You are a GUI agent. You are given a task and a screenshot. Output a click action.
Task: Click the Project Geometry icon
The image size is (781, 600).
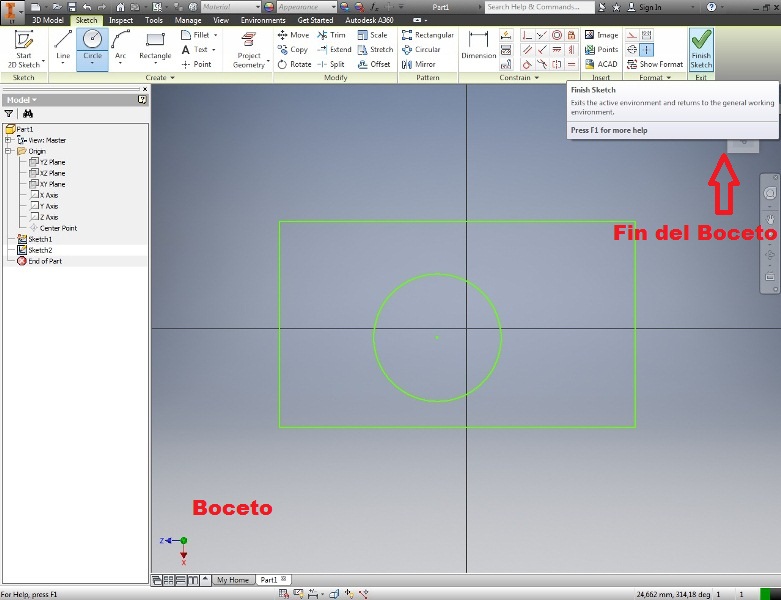[x=248, y=39]
